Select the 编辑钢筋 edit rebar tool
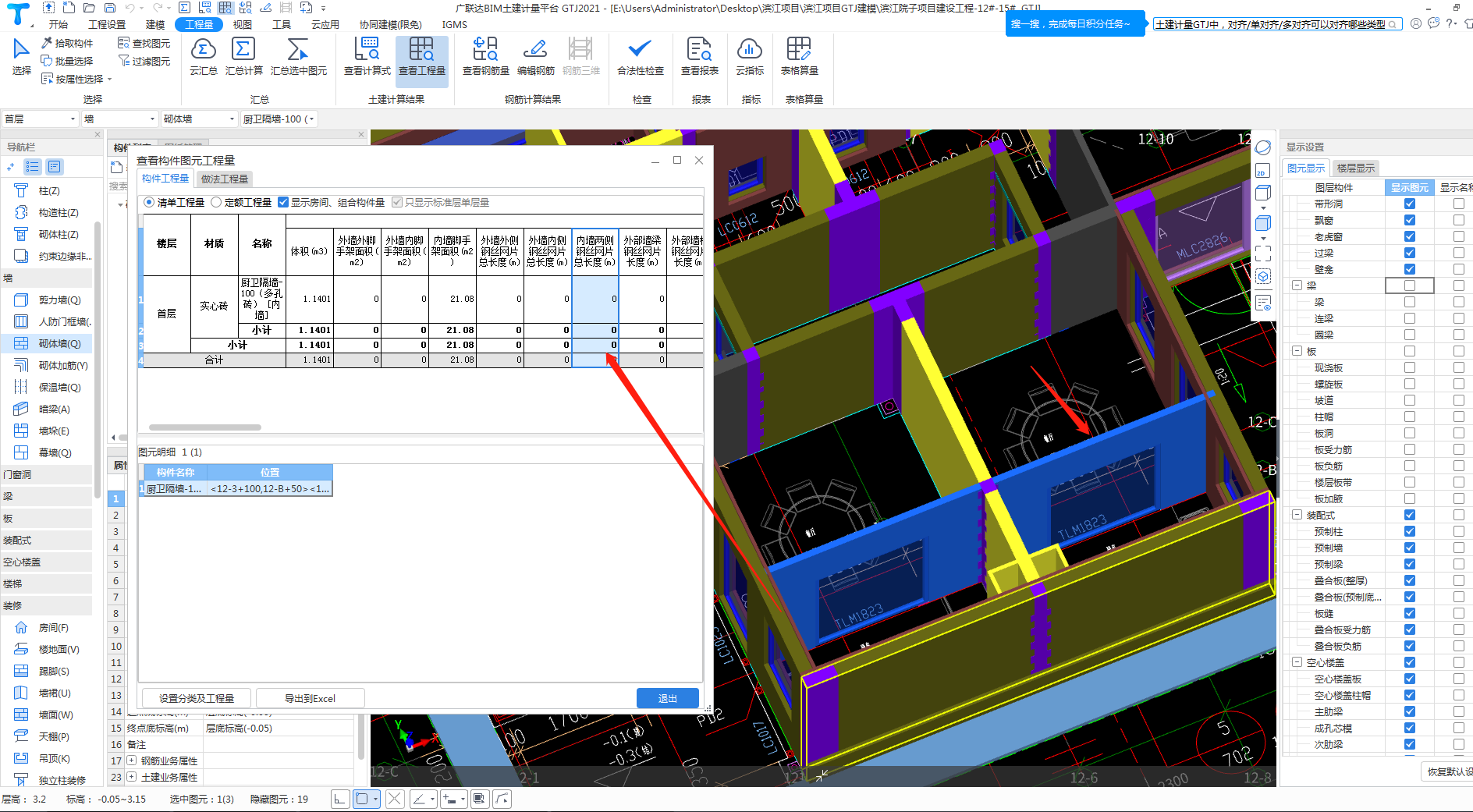This screenshot has width=1473, height=812. click(x=535, y=56)
